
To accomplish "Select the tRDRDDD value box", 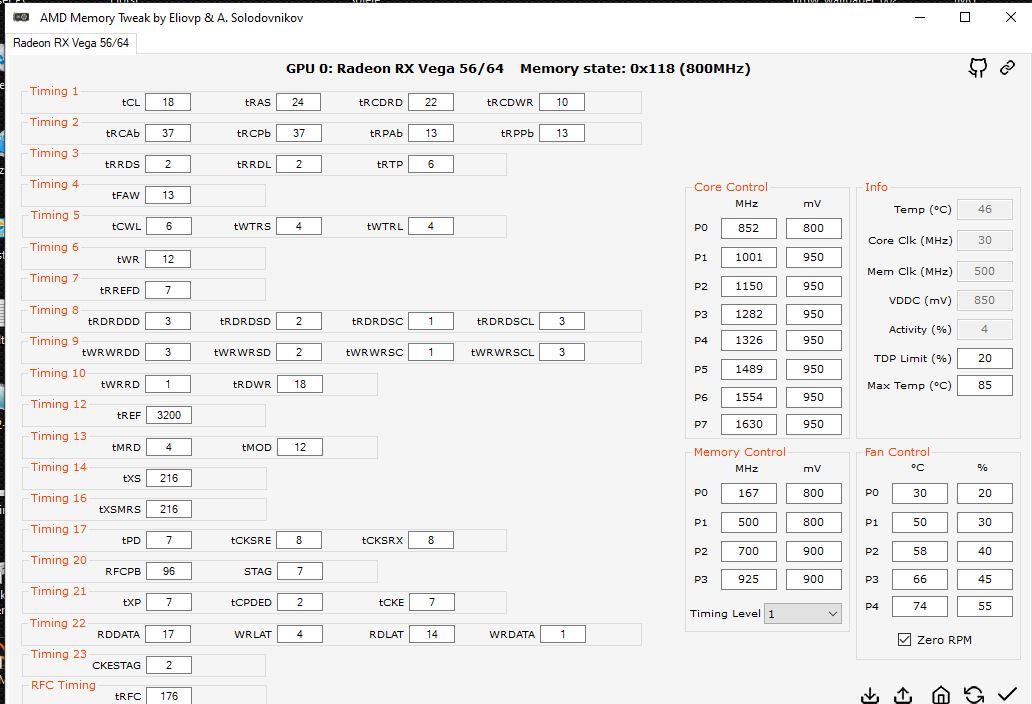I will [x=168, y=321].
